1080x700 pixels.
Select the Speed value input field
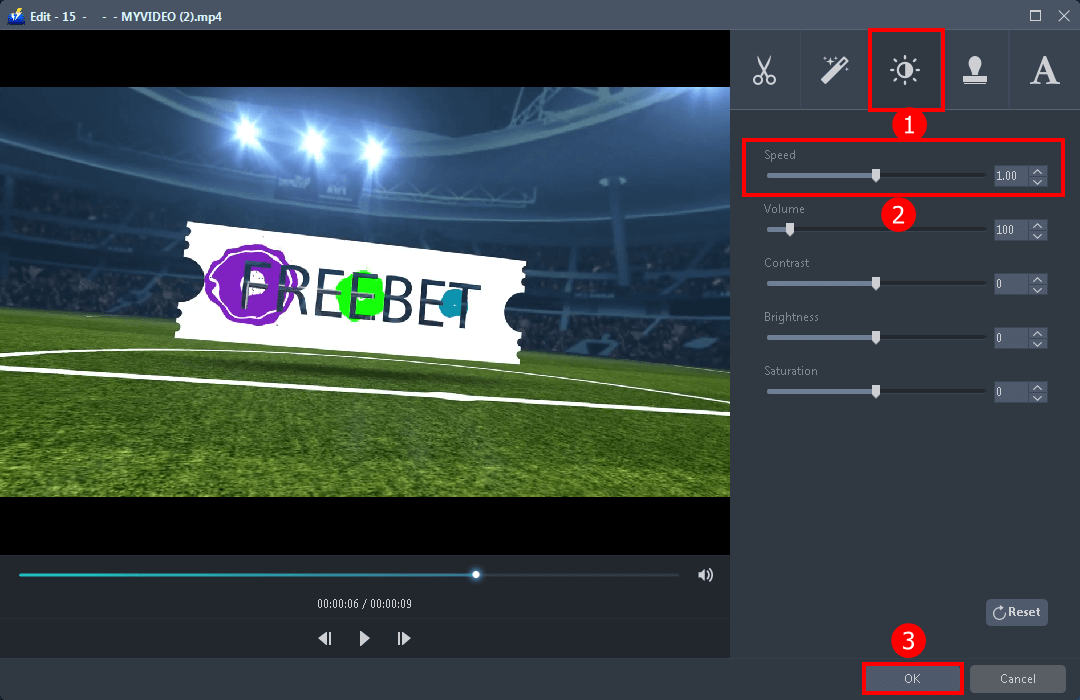[x=1010, y=175]
